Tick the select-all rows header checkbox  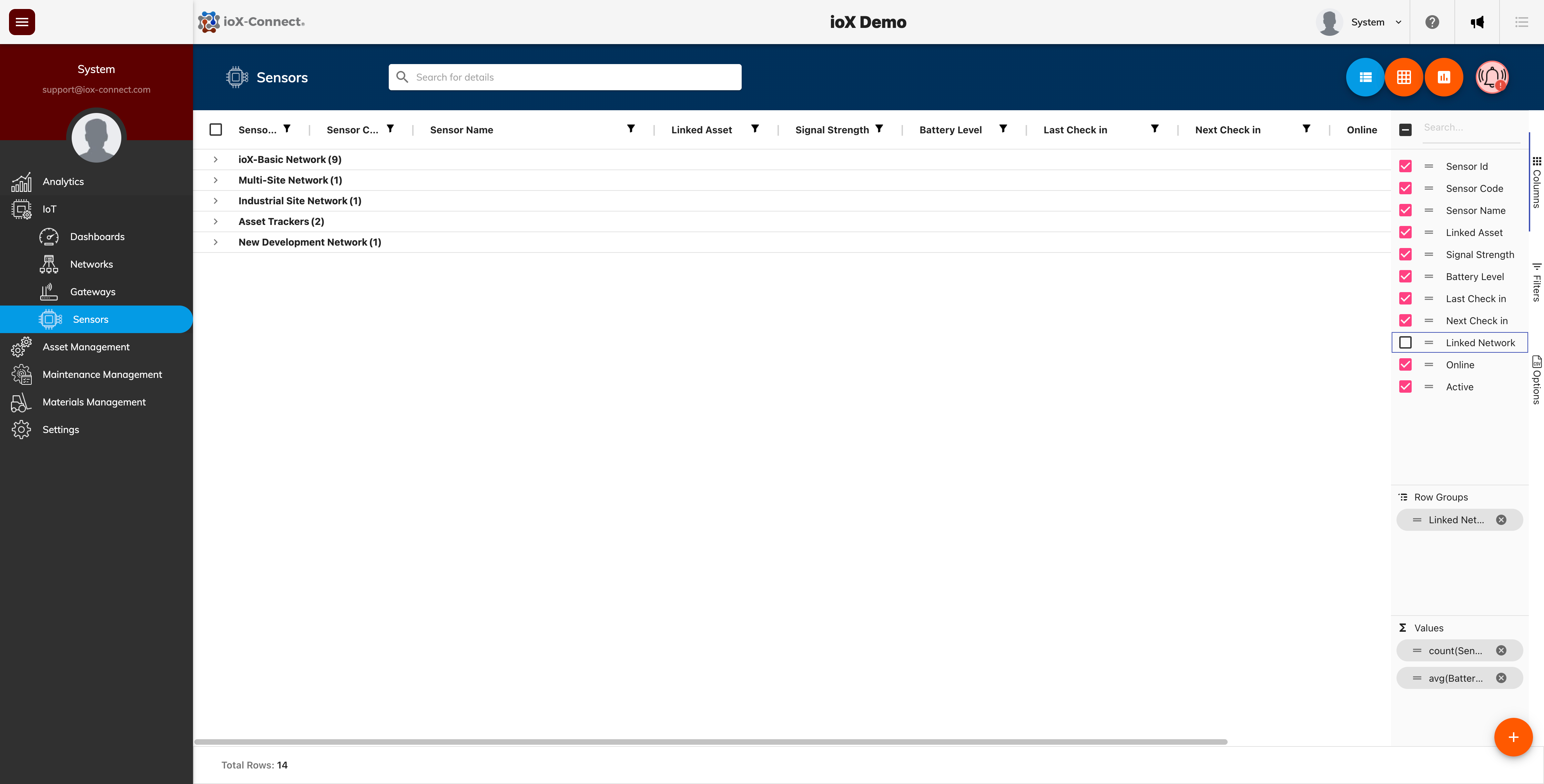(x=216, y=130)
